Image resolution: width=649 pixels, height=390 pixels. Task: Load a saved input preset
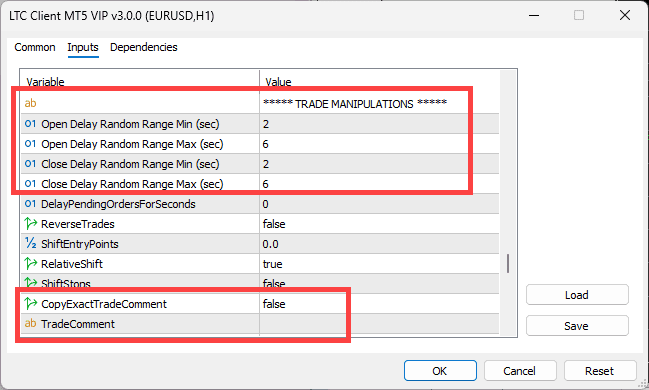[x=577, y=295]
